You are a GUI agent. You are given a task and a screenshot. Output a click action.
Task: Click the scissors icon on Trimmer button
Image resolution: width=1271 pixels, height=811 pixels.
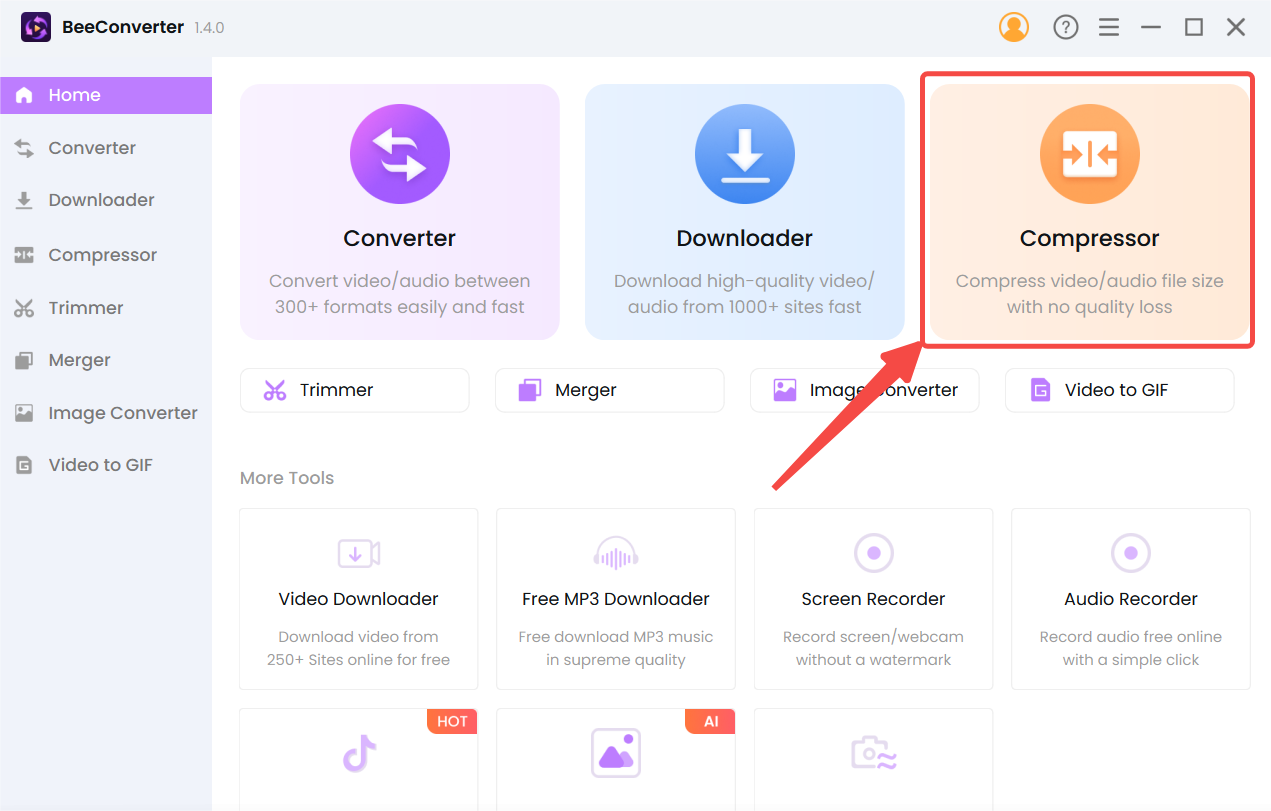275,390
